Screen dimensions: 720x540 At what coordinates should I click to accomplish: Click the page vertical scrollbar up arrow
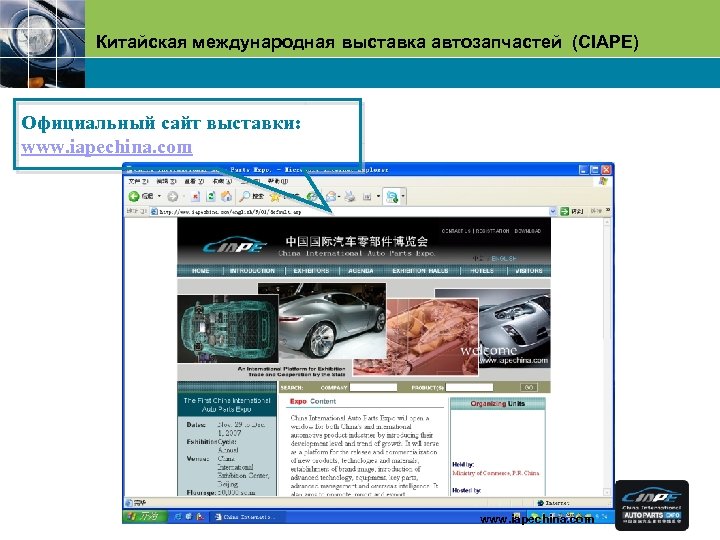click(607, 222)
